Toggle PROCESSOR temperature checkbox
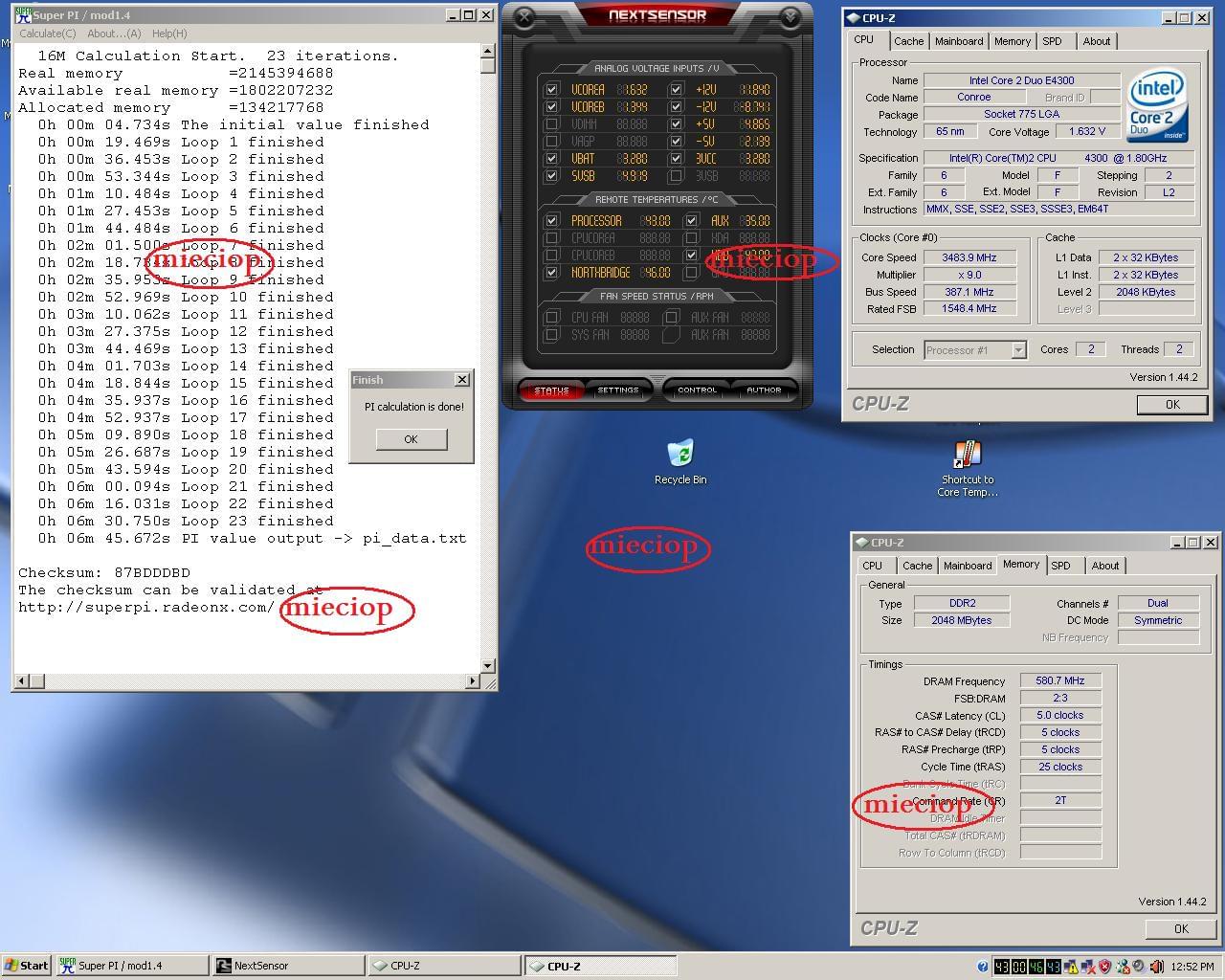 551,221
